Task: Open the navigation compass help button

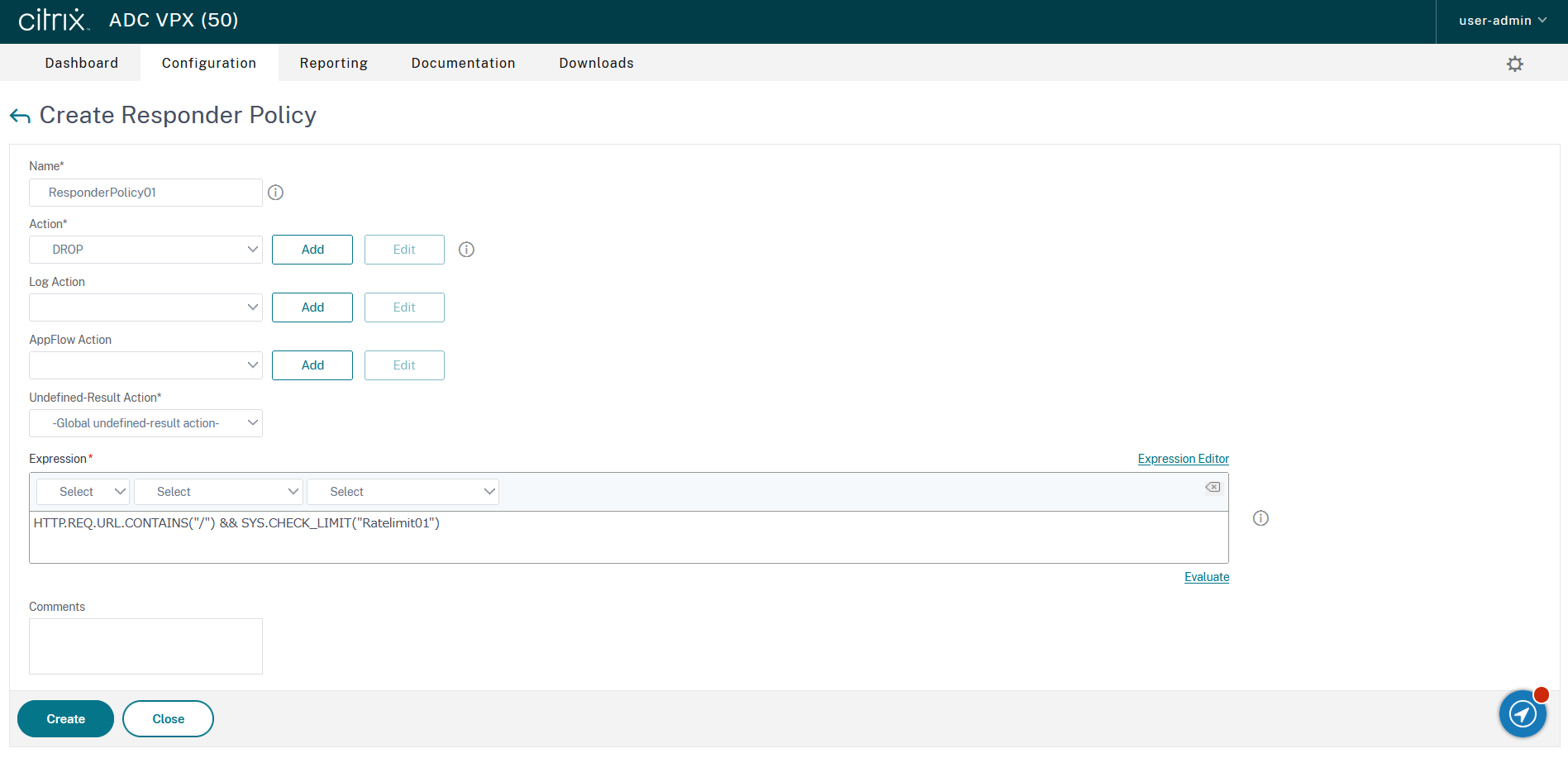Action: coord(1523,713)
